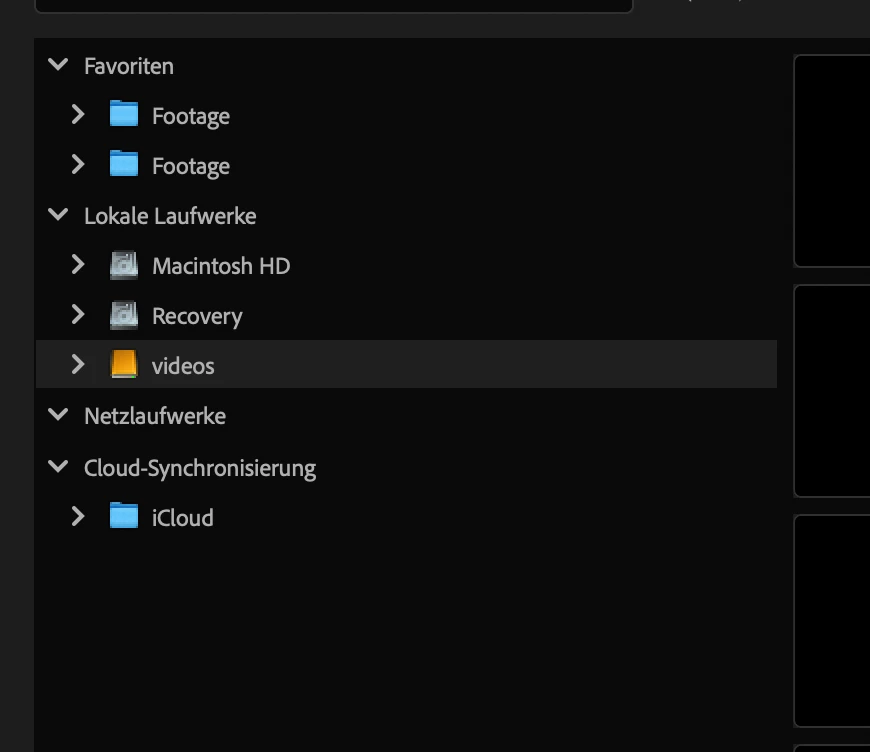
Task: Click the Macintosh HD disk icon
Action: click(x=124, y=265)
